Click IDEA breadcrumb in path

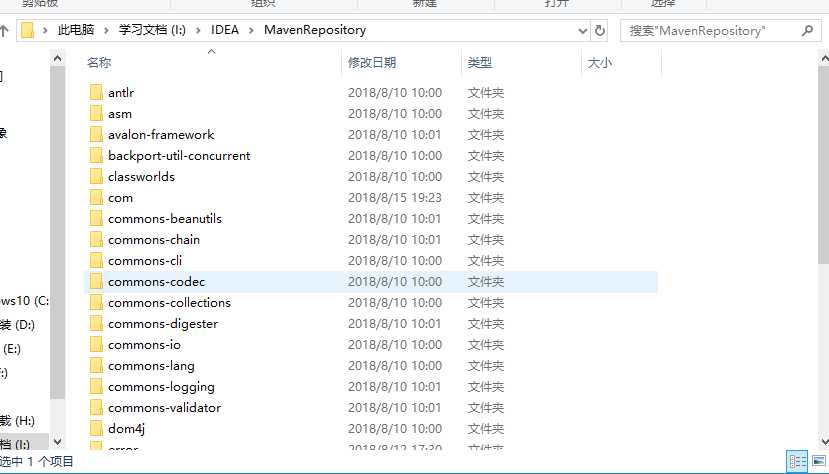[225, 30]
